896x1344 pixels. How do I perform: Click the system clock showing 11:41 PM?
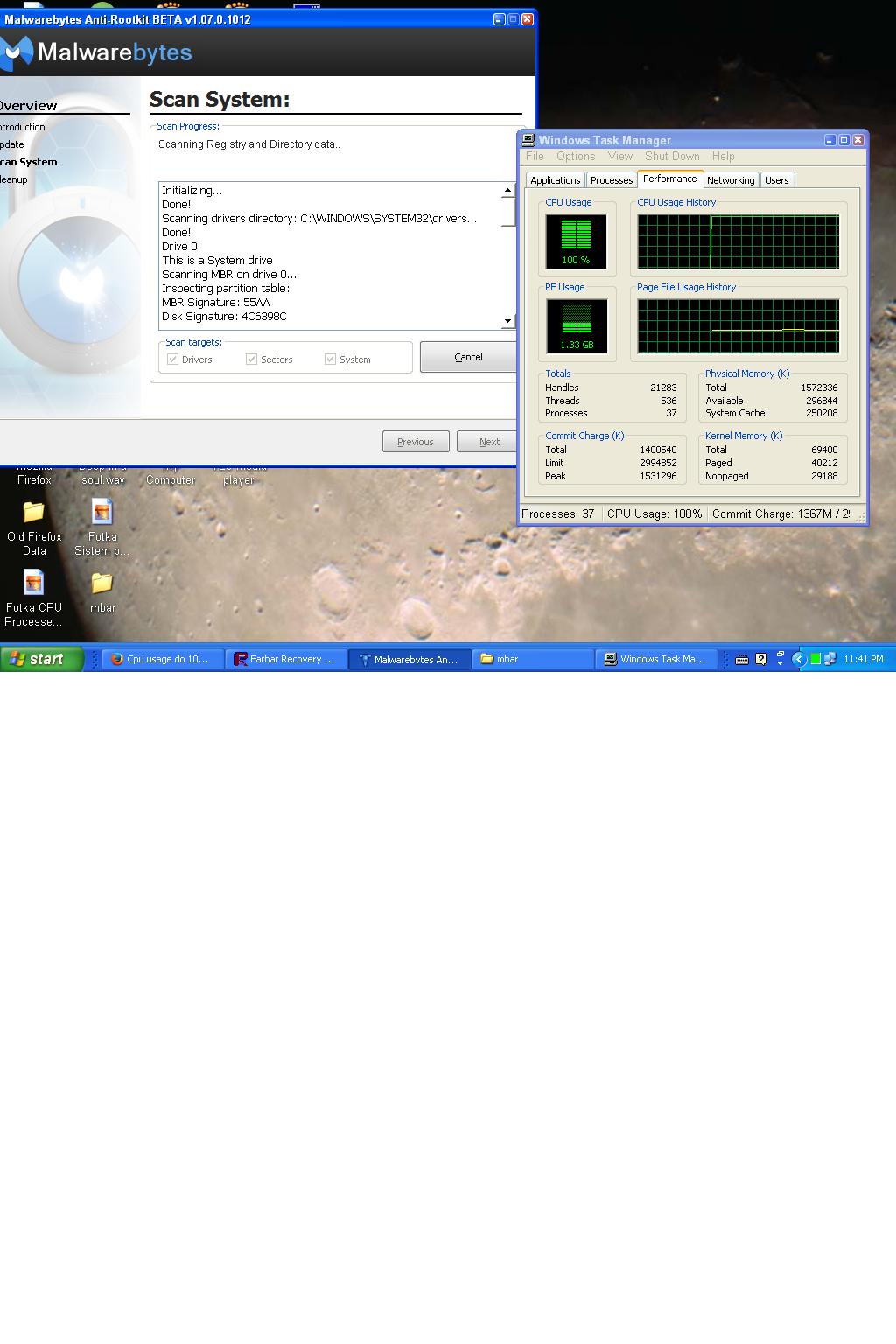(864, 659)
